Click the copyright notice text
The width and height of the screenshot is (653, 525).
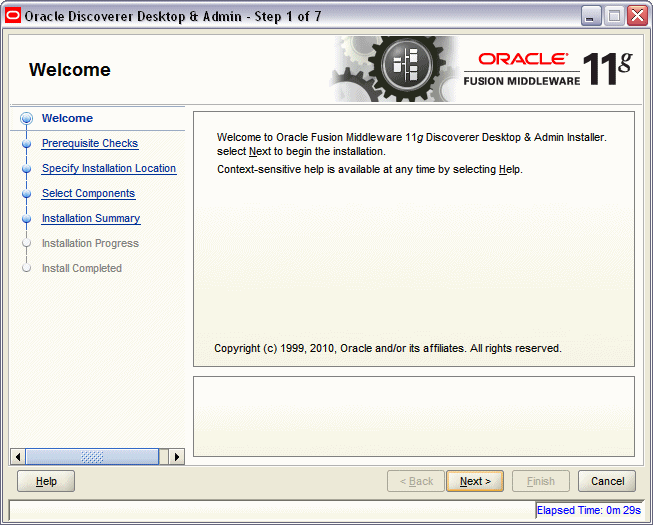click(388, 348)
